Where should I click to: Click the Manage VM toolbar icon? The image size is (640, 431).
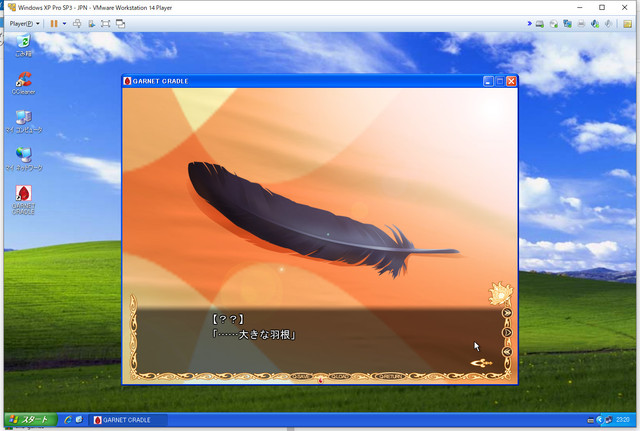pyautogui.click(x=91, y=24)
